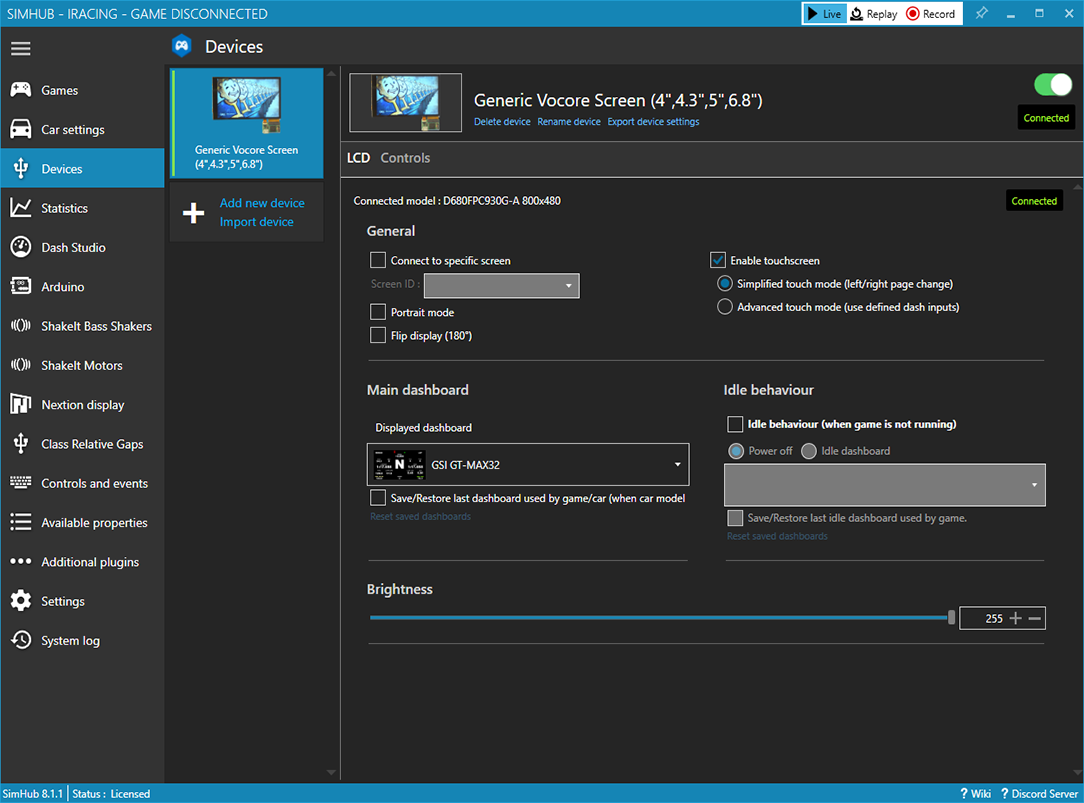Click the Rename device link

569,122
